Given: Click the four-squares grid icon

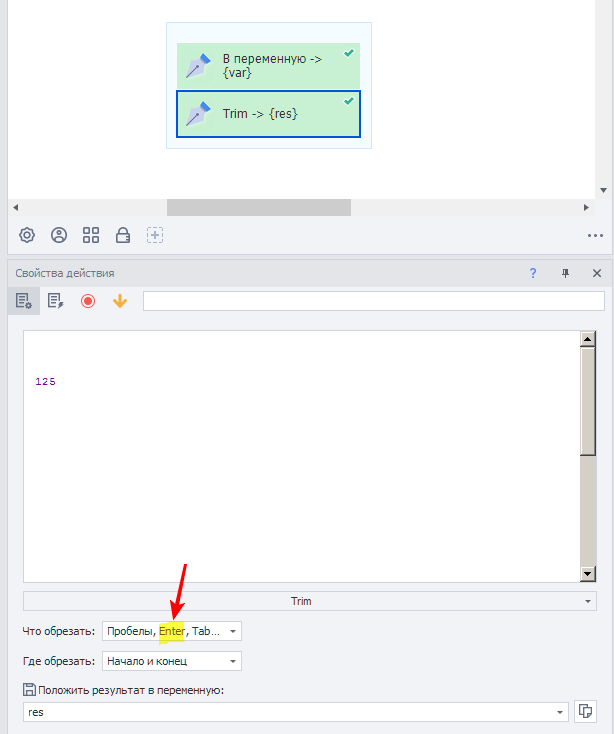Looking at the screenshot, I should [x=91, y=235].
